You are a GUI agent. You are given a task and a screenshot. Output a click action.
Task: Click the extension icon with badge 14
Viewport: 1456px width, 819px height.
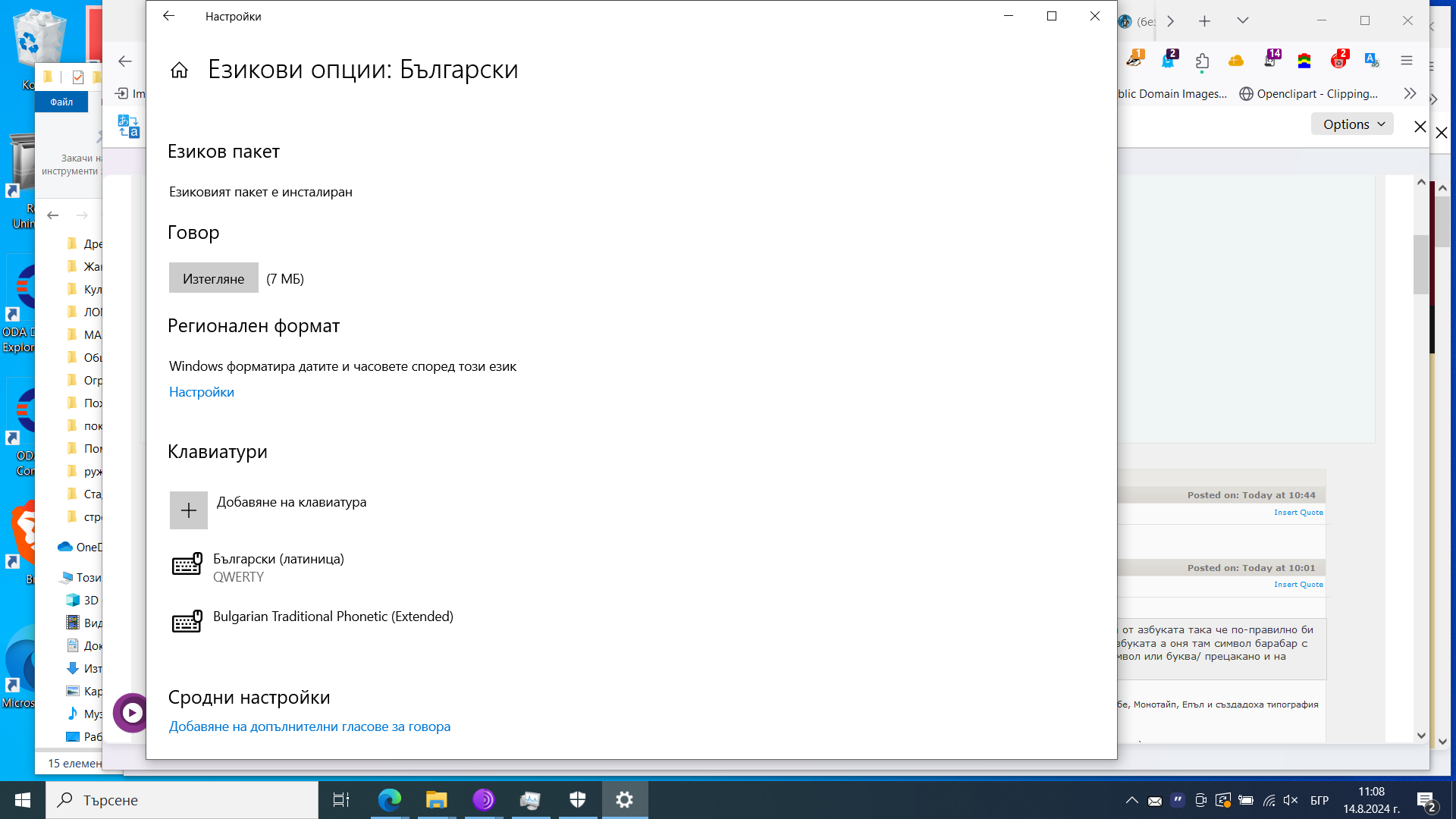tap(1272, 59)
